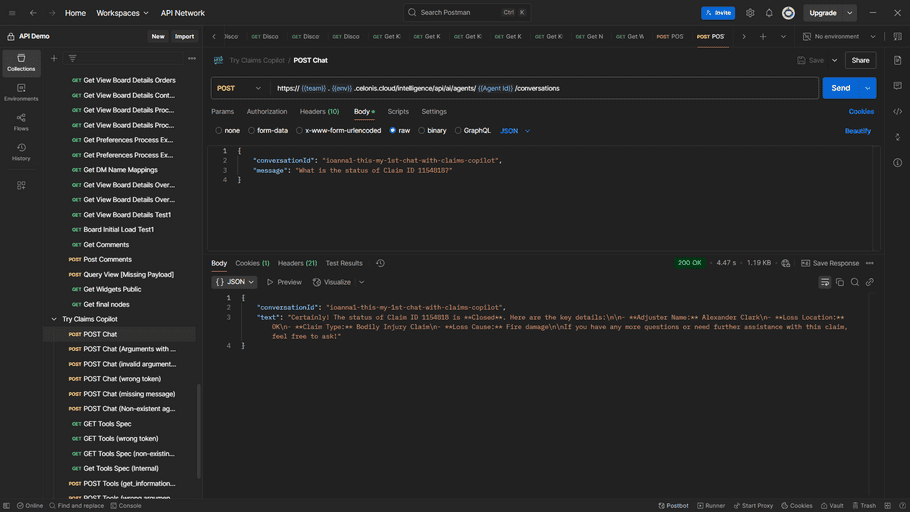
Task: Click the request URL input field
Action: (540, 88)
